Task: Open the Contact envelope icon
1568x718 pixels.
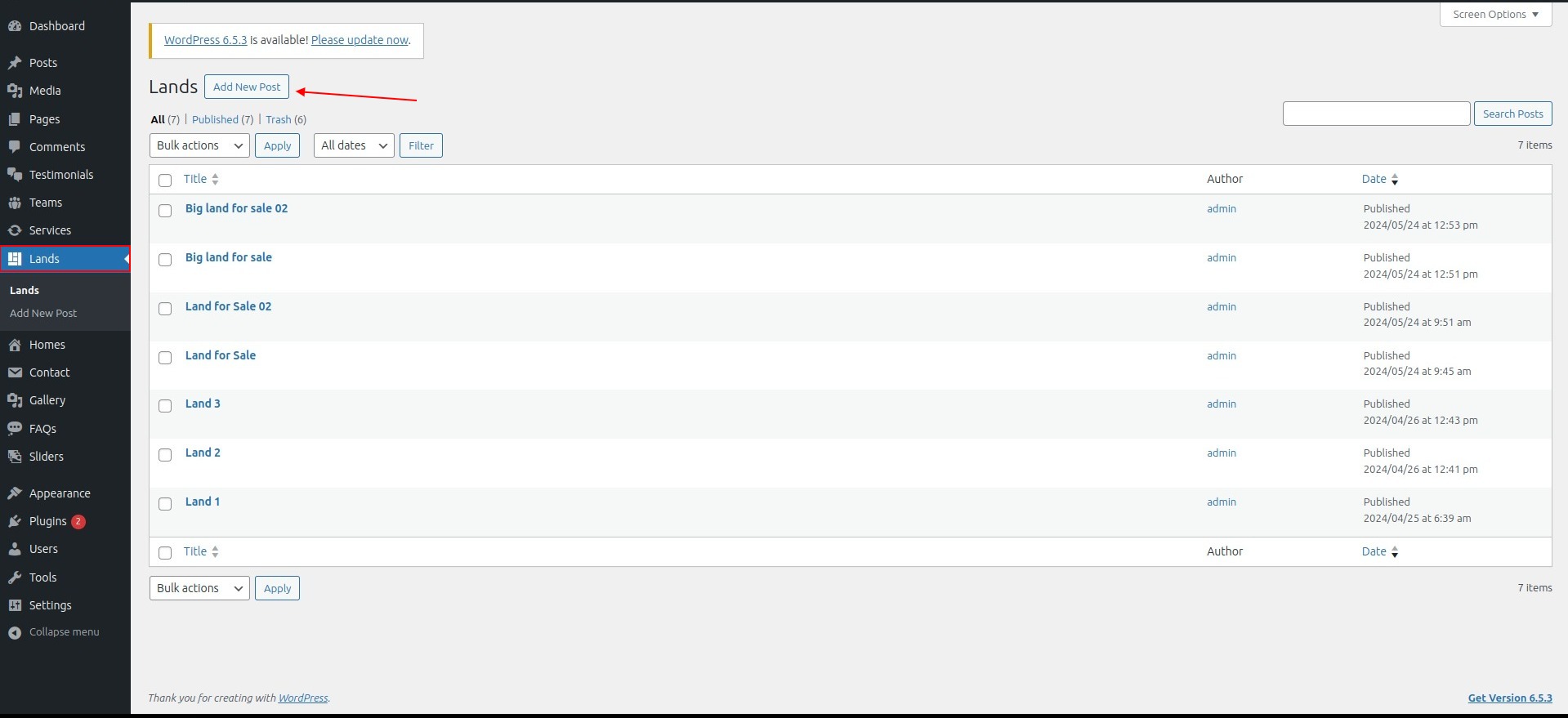Action: pos(15,372)
